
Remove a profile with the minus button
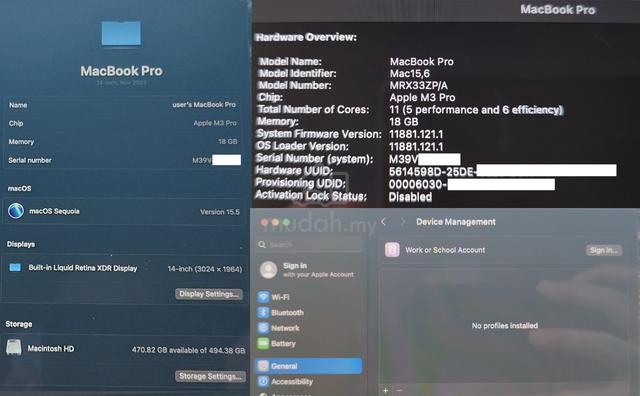tap(399, 391)
